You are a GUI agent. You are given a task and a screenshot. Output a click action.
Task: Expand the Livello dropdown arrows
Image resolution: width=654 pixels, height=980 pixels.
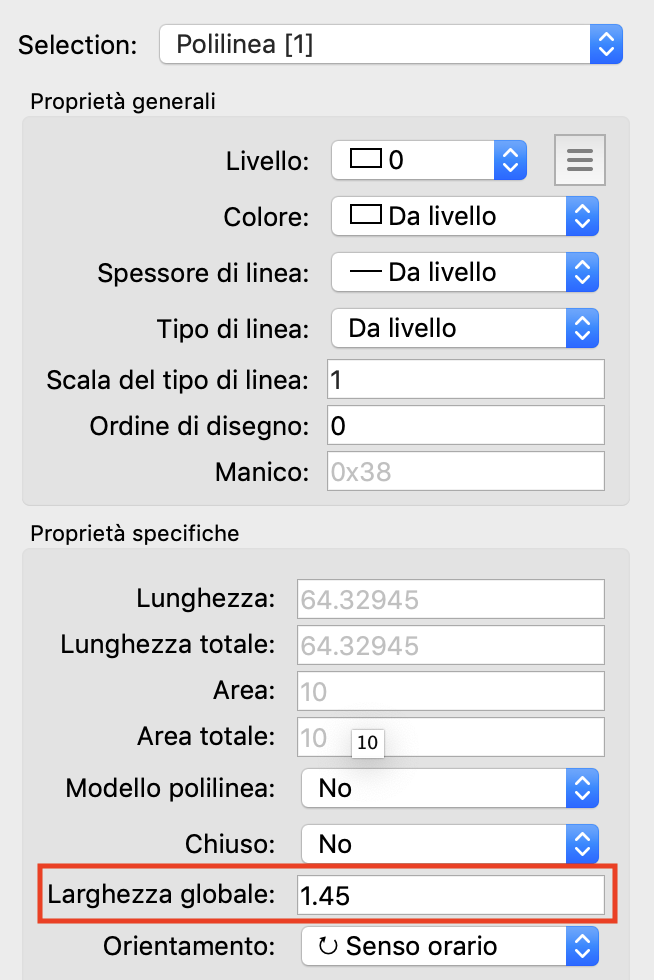pos(510,159)
